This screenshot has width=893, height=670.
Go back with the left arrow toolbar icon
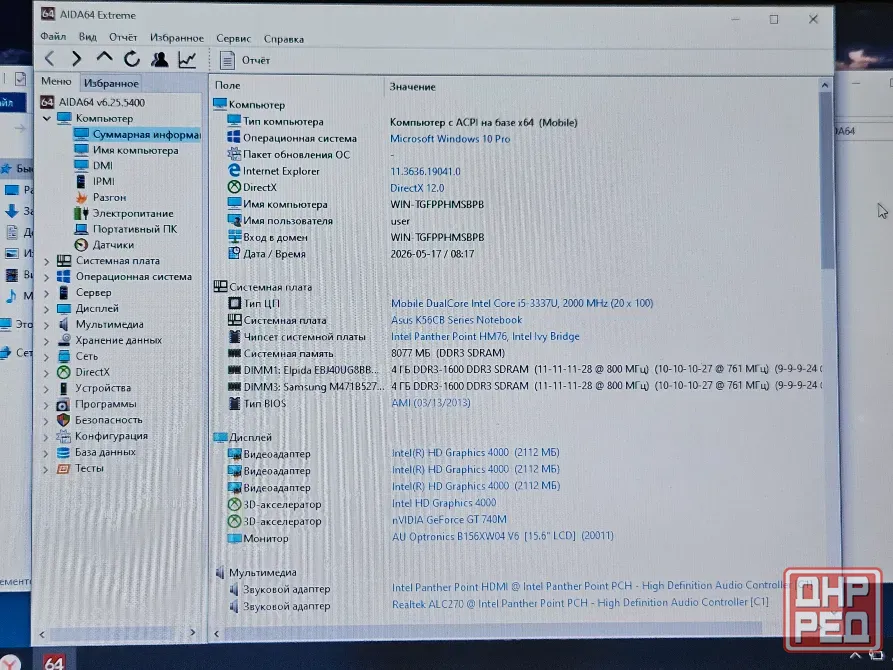coord(50,58)
